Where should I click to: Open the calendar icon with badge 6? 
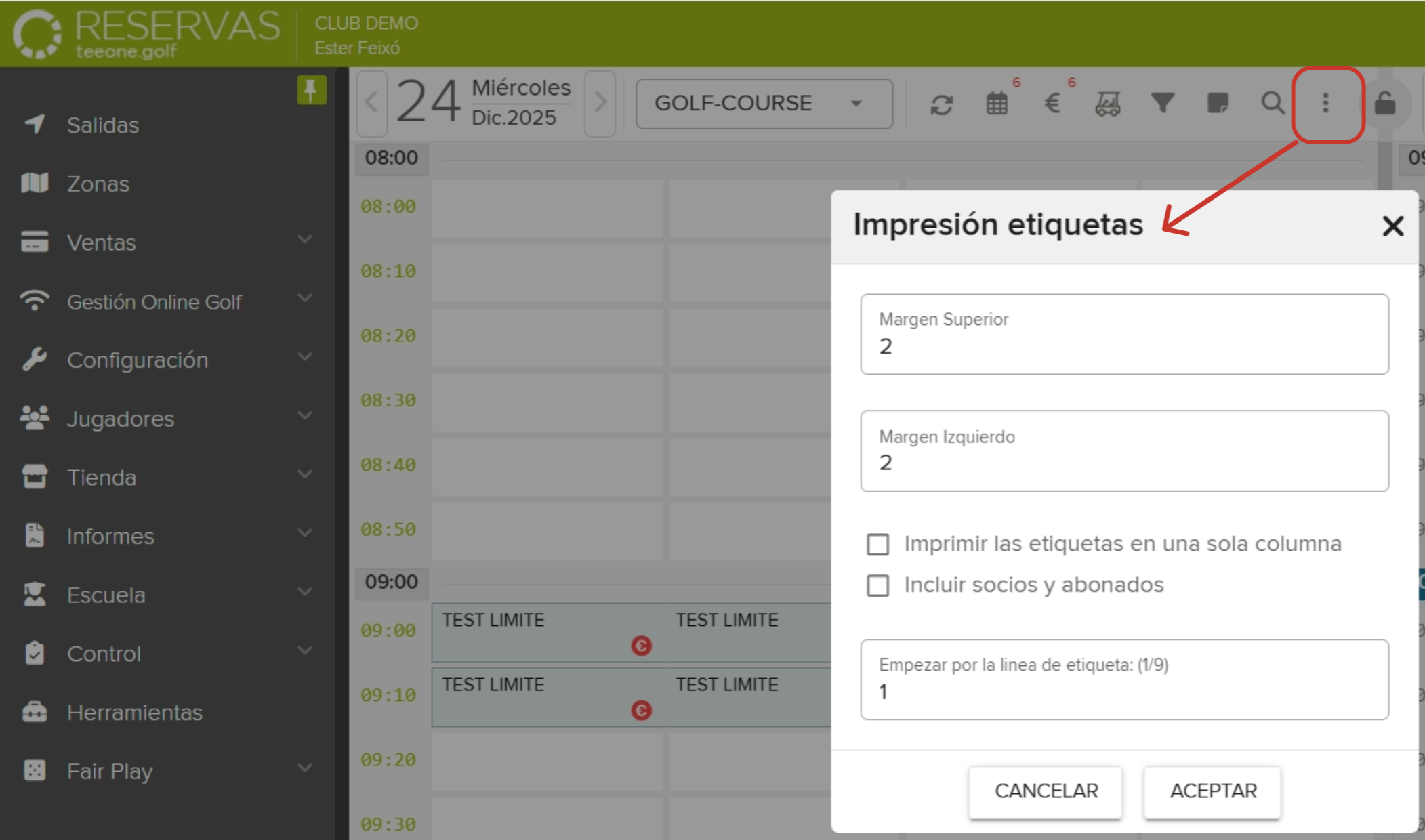coord(996,104)
